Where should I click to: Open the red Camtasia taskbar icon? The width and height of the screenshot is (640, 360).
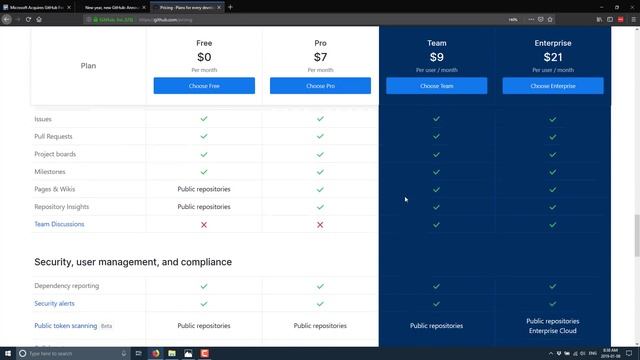point(204,353)
